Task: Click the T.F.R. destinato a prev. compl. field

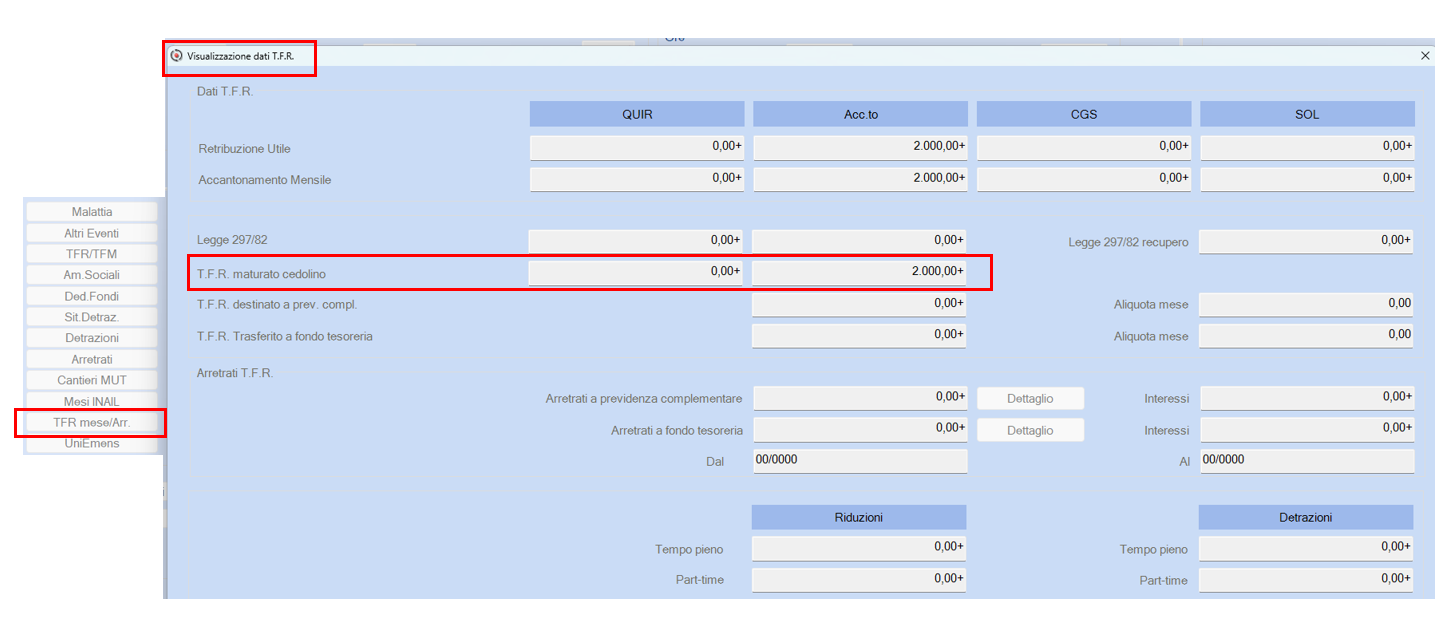Action: click(x=860, y=303)
